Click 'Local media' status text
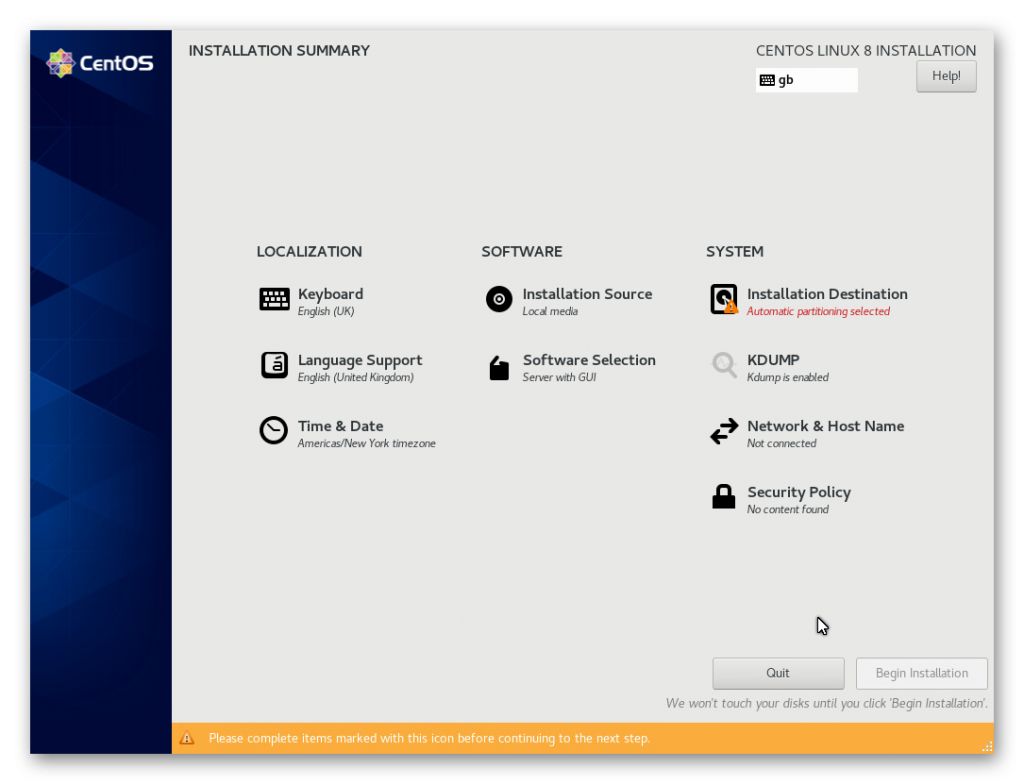Screen dimensions: 1024x784 (550, 312)
